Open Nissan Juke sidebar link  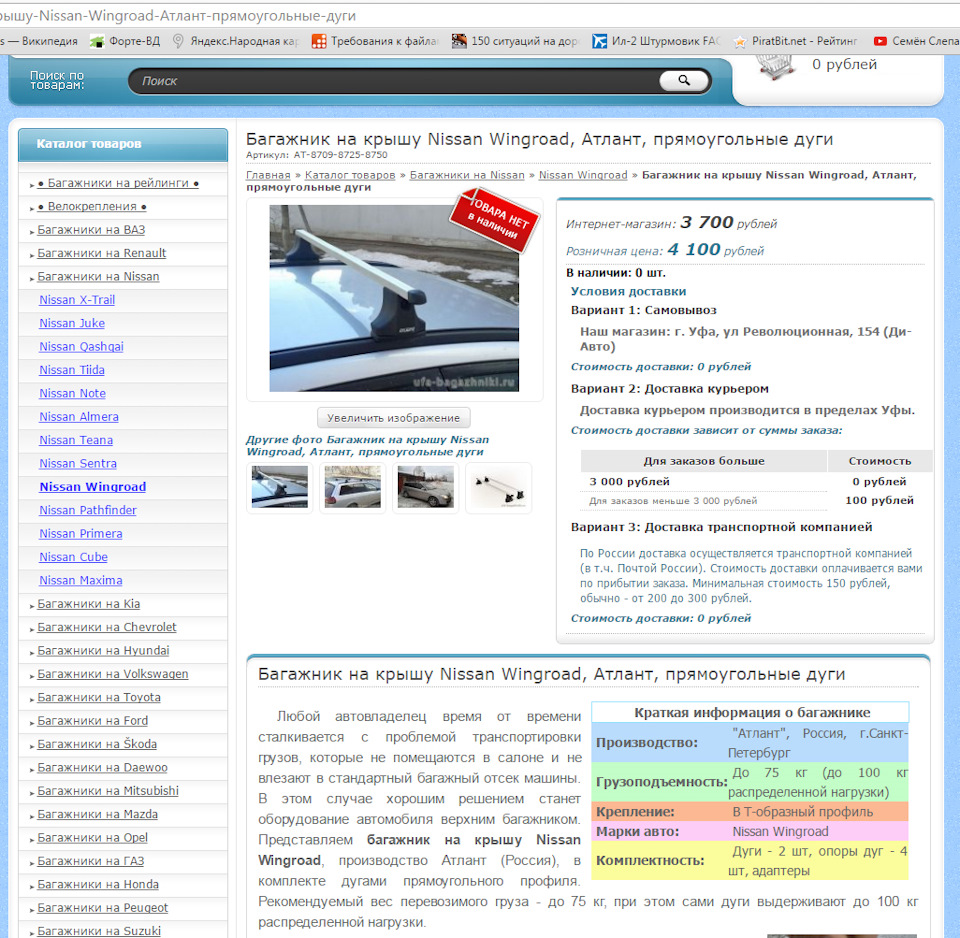72,323
